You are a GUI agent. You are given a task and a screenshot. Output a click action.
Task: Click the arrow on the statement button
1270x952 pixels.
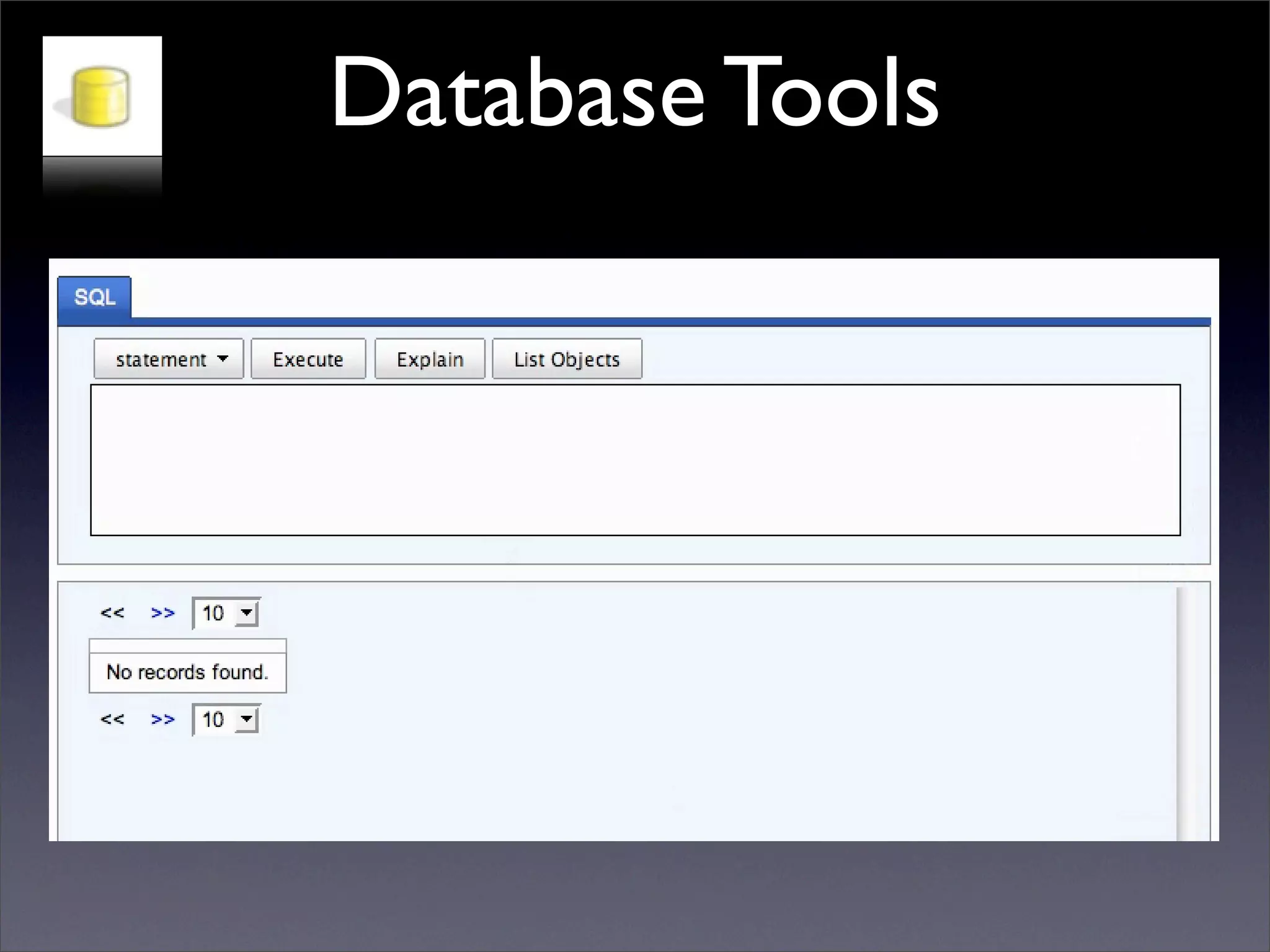pos(223,359)
